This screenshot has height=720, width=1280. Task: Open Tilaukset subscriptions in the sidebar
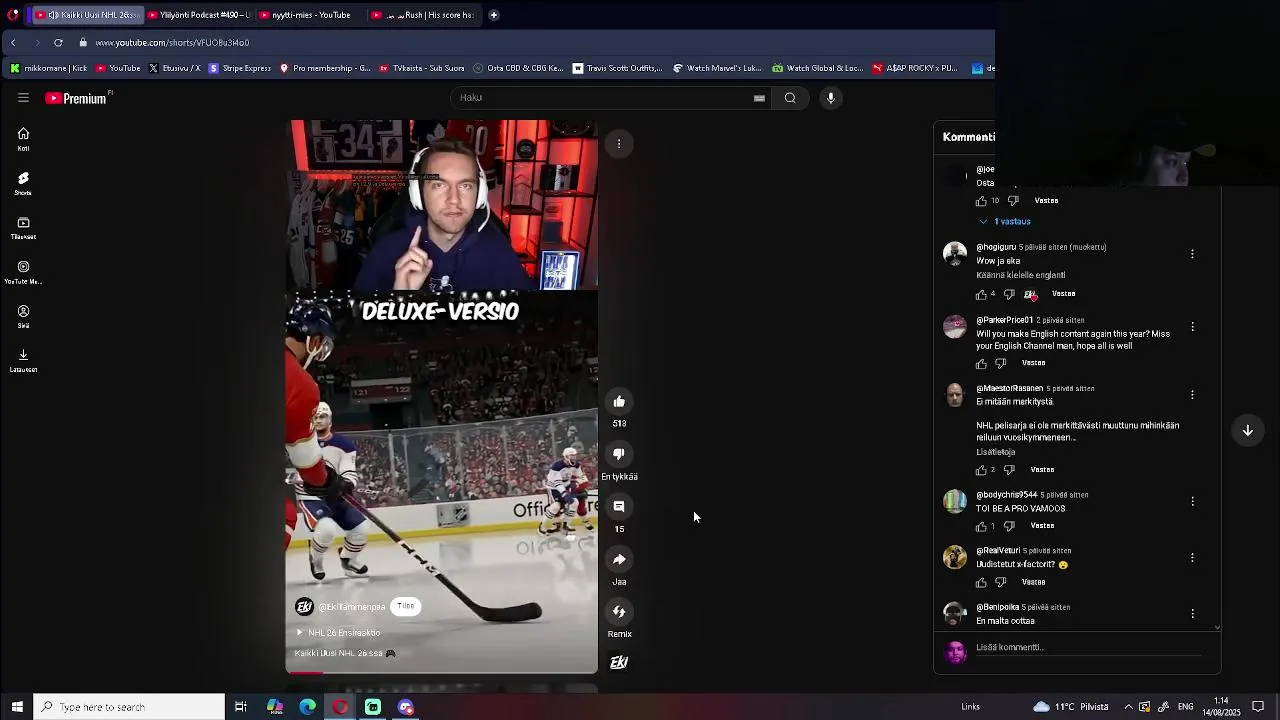[23, 228]
